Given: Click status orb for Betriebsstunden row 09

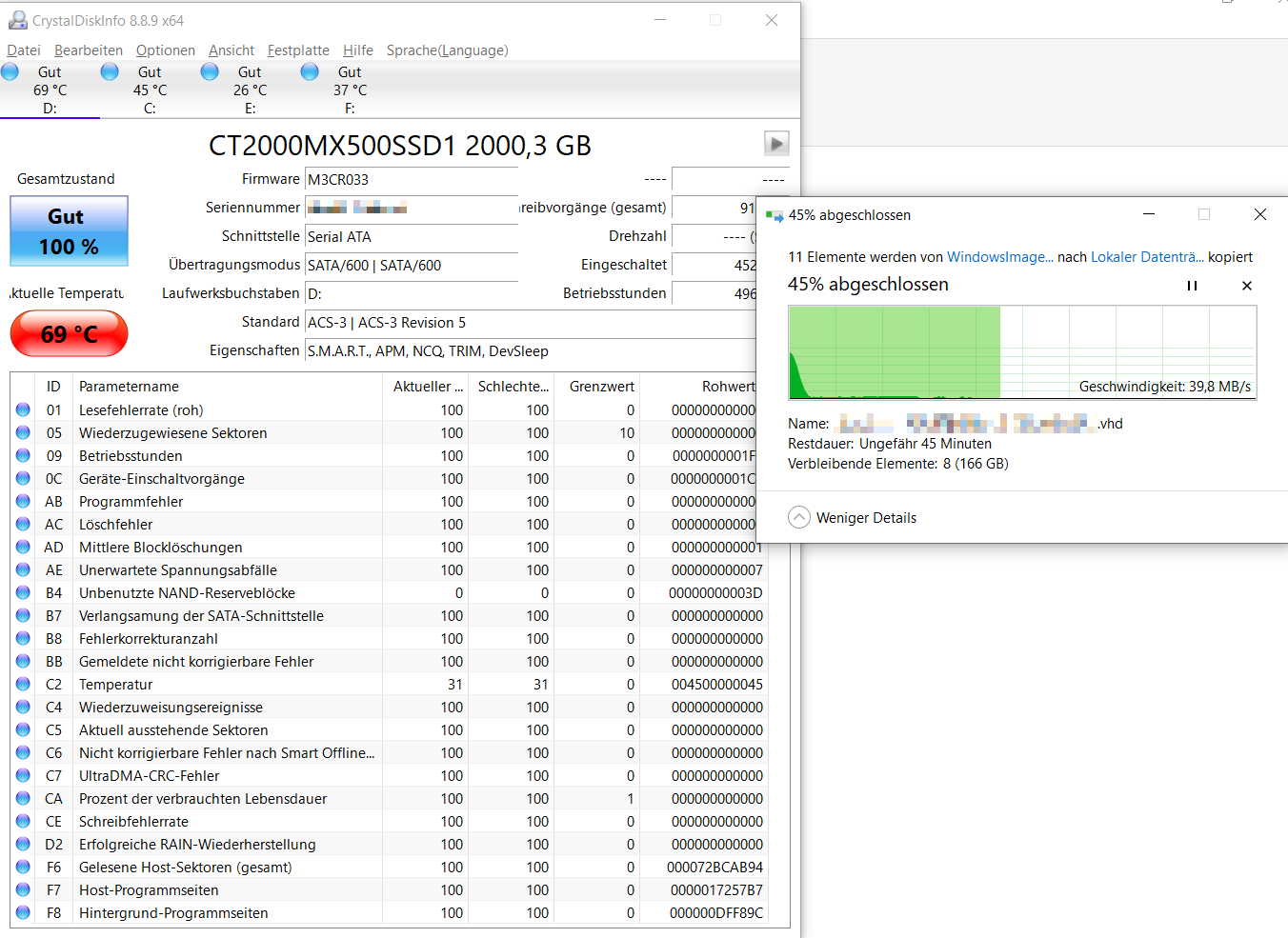Looking at the screenshot, I should pyautogui.click(x=23, y=455).
